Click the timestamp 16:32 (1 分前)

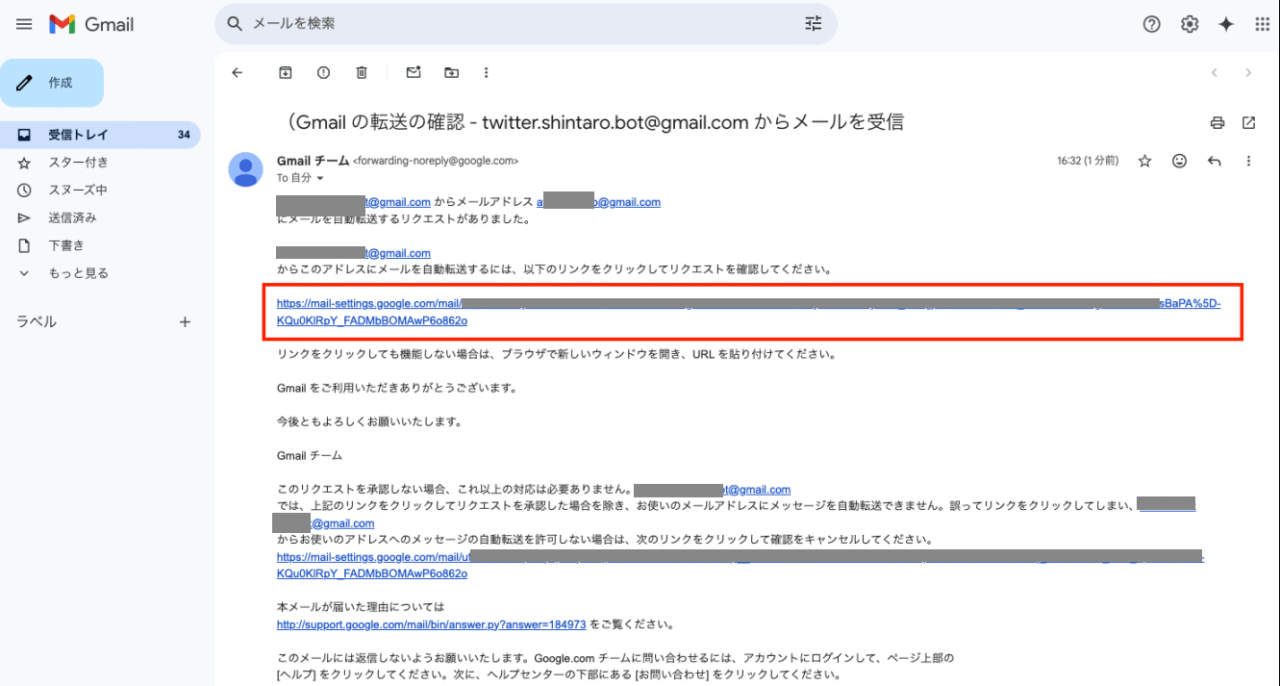click(x=1088, y=160)
